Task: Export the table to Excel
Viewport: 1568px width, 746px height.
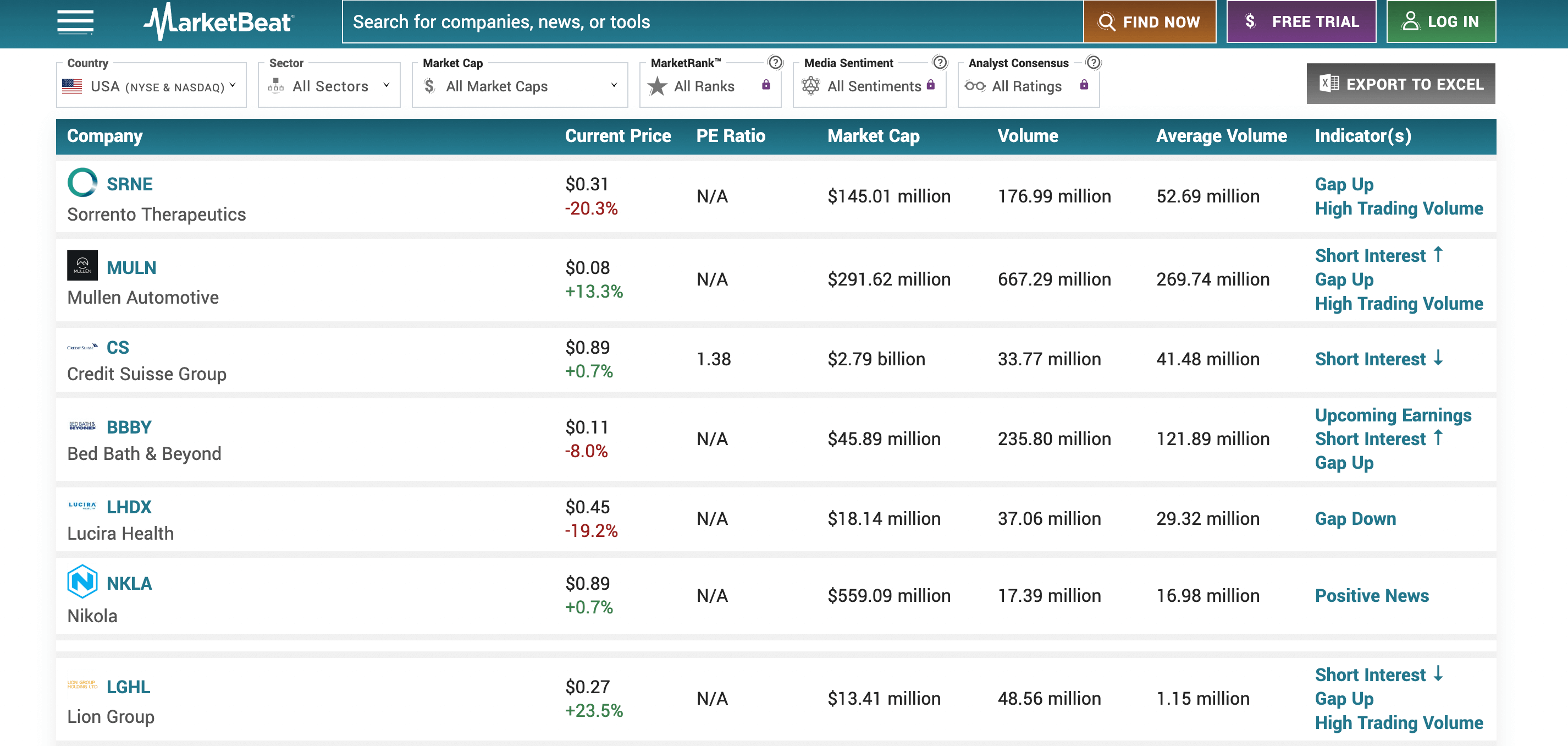Action: click(x=1401, y=84)
